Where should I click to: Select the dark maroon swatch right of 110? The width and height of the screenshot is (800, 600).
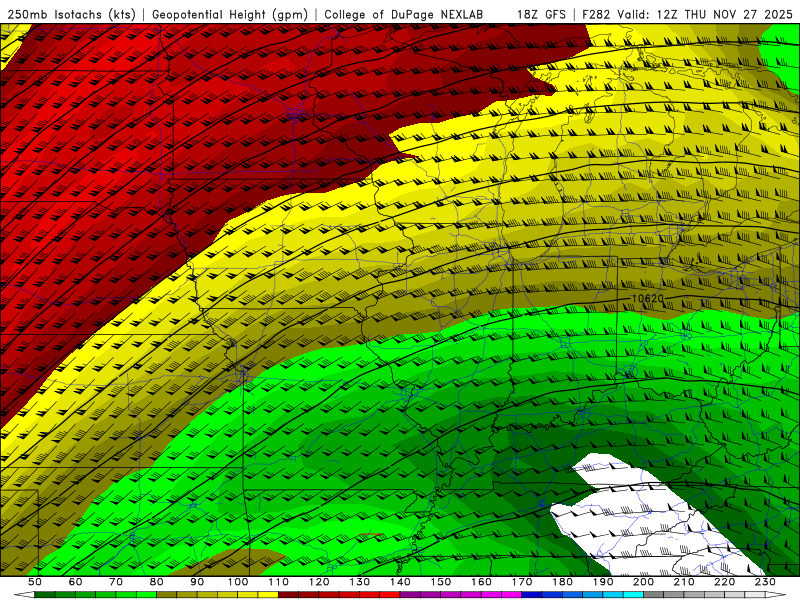click(288, 594)
